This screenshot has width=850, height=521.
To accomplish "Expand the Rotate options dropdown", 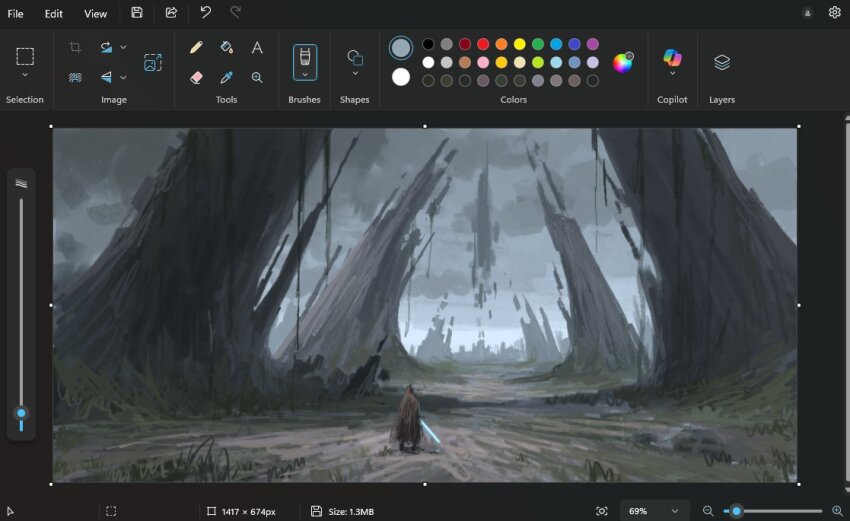I will tap(123, 47).
